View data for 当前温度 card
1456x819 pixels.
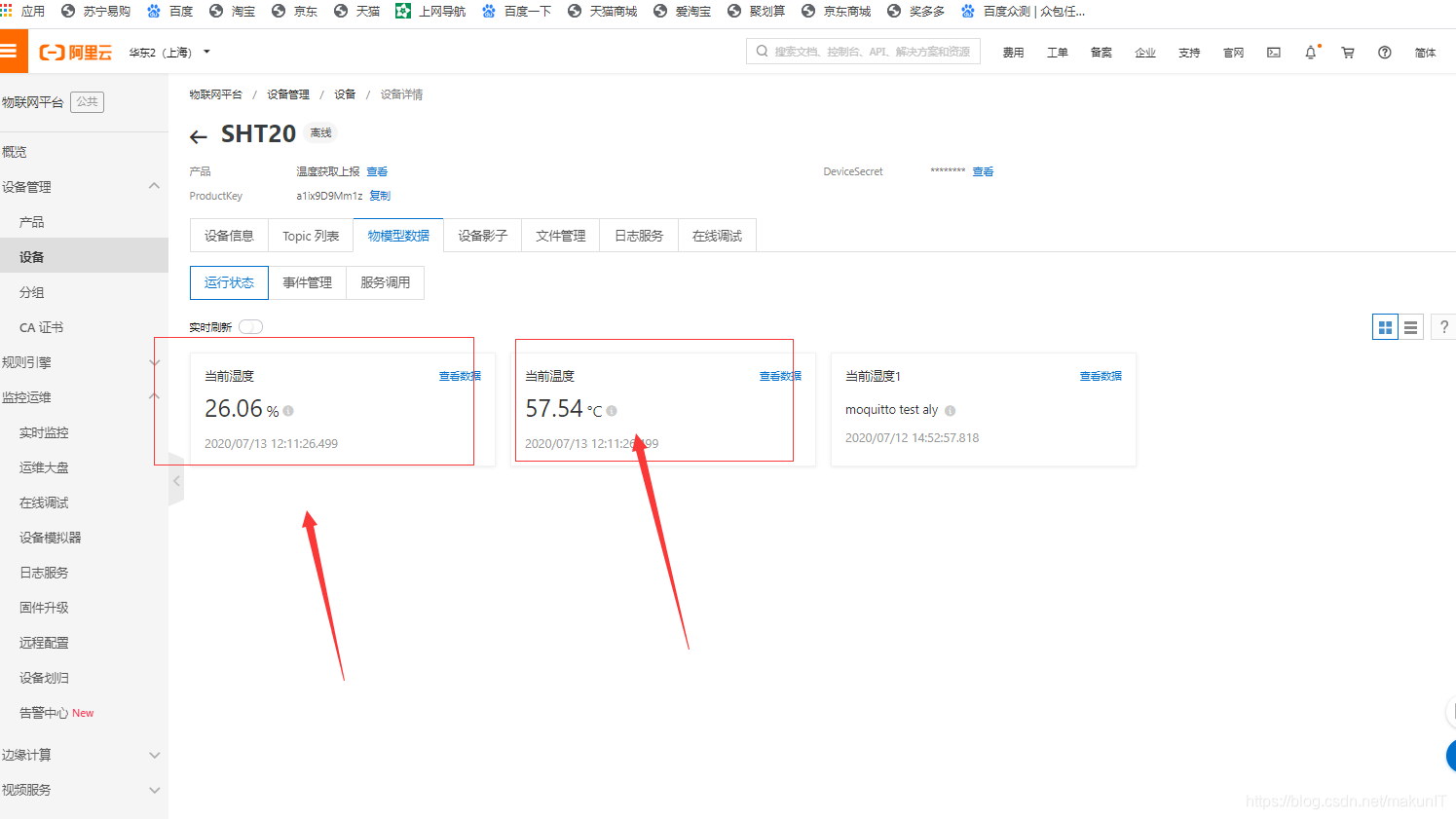tap(780, 376)
